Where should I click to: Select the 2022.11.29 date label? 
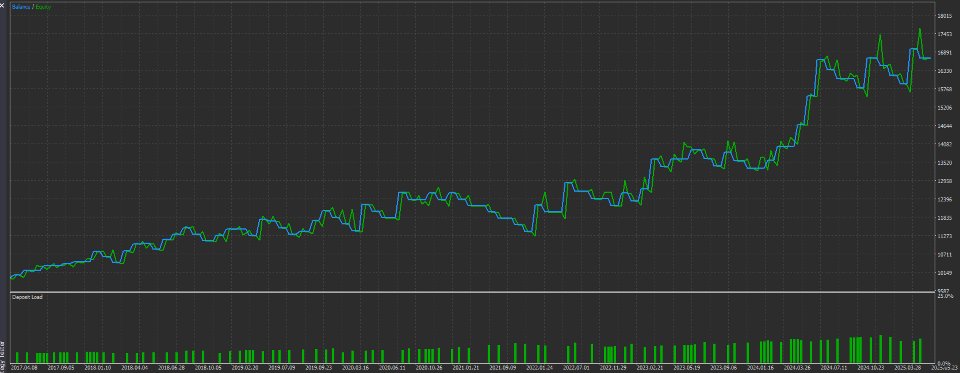[613, 369]
